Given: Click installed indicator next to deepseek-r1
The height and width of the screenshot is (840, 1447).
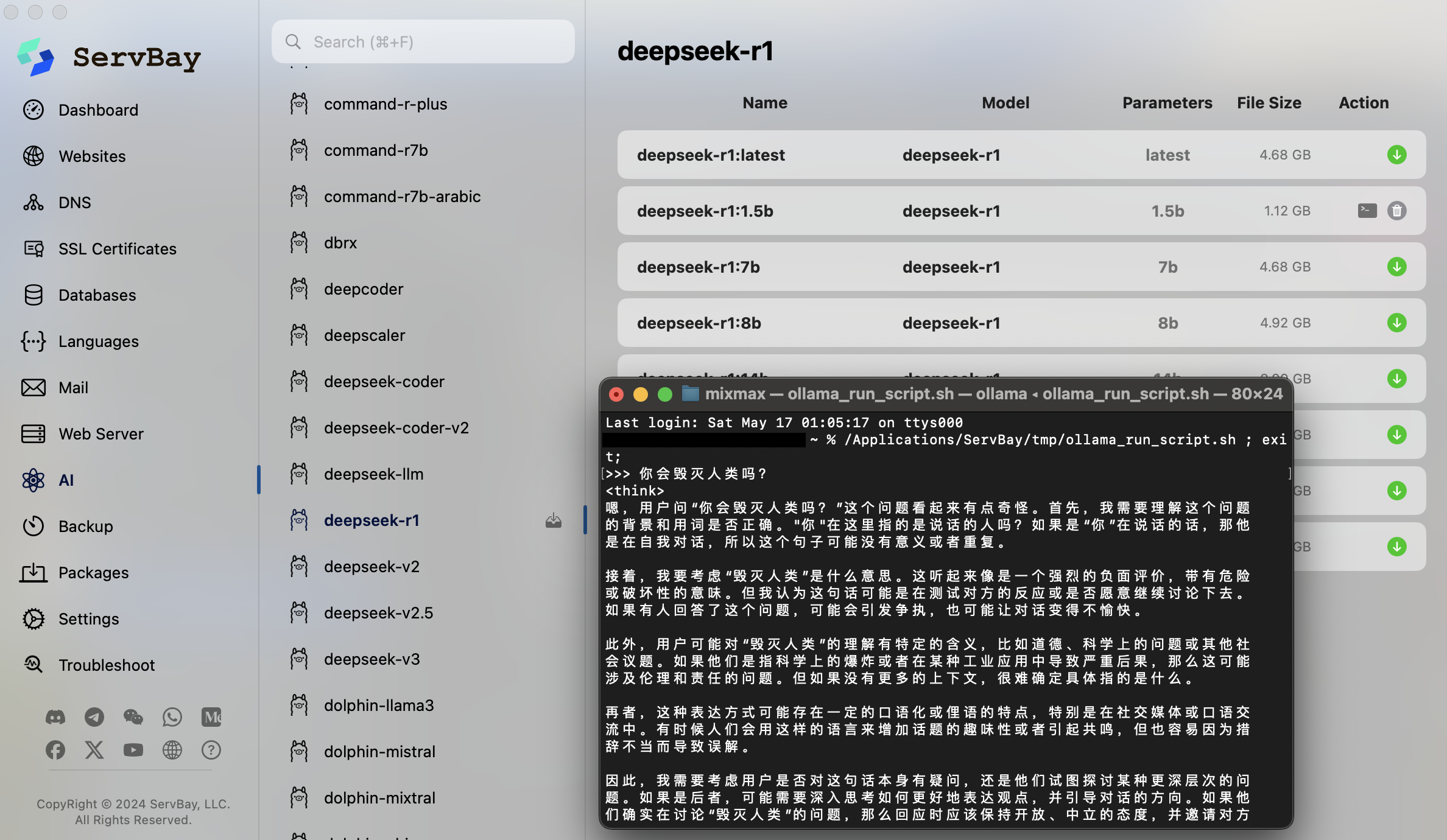Looking at the screenshot, I should (553, 520).
